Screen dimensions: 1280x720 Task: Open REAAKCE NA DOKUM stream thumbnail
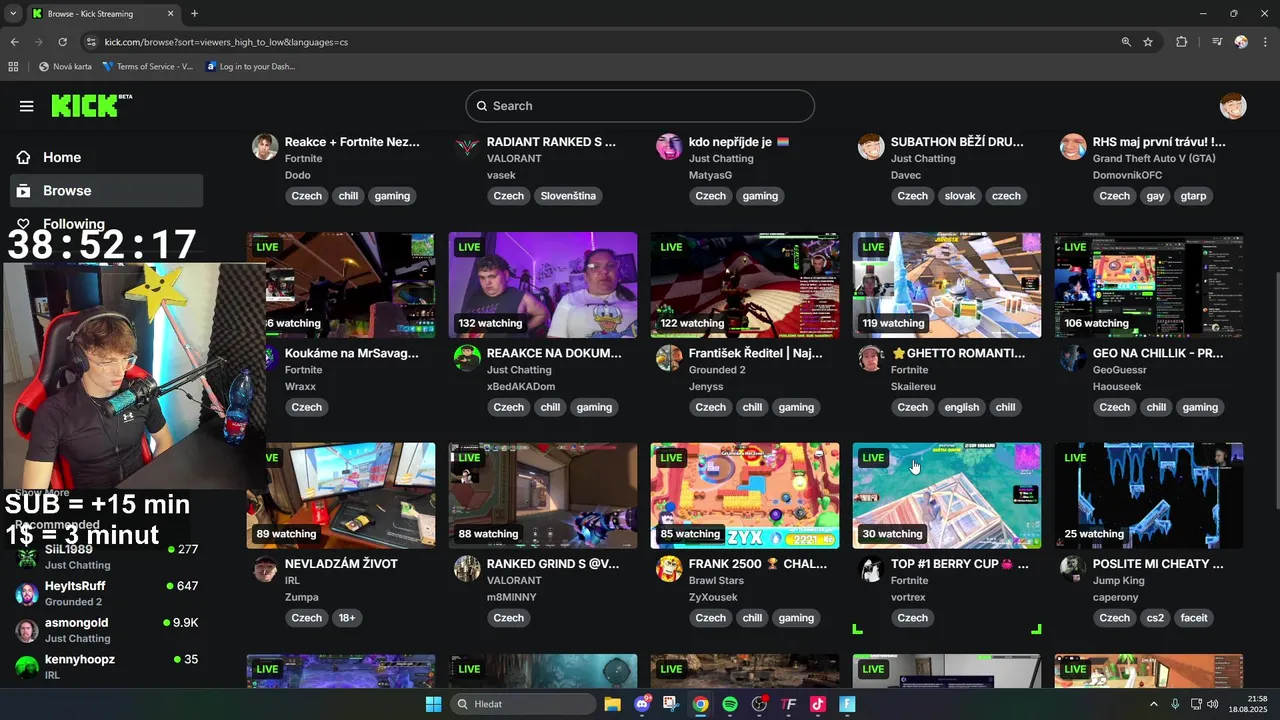click(543, 285)
